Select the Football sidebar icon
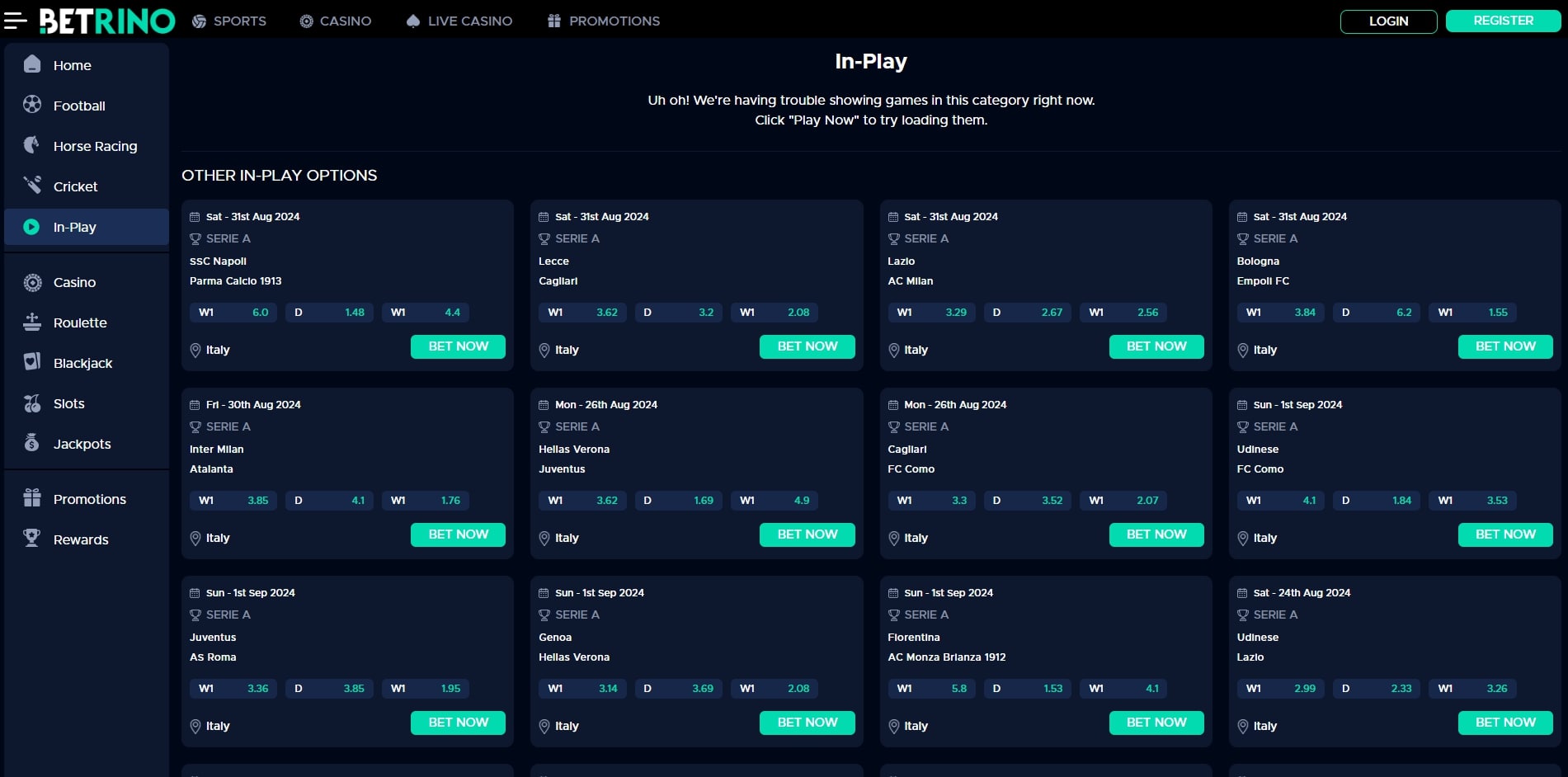1568x777 pixels. point(31,106)
